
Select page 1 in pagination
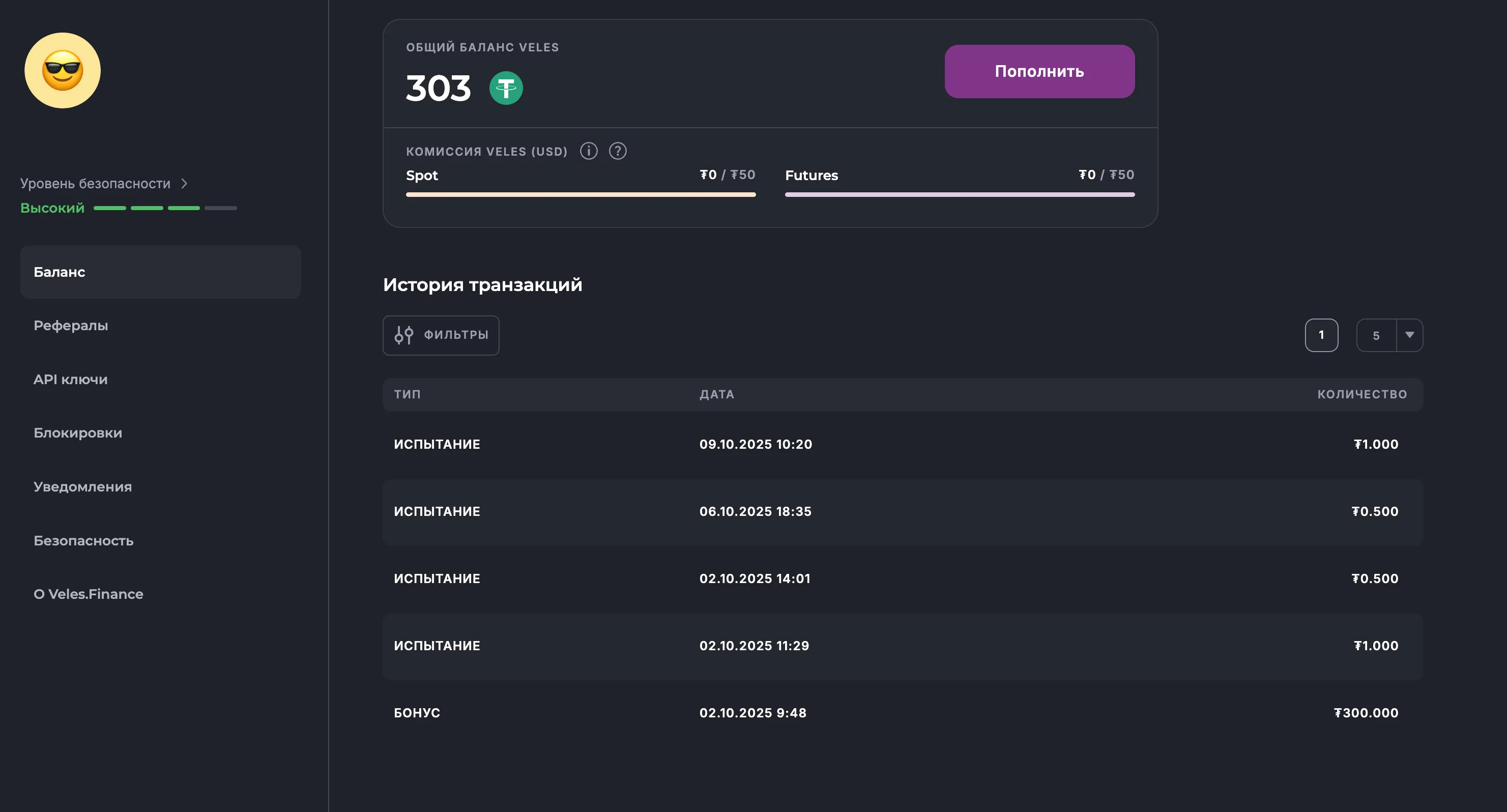click(x=1321, y=335)
